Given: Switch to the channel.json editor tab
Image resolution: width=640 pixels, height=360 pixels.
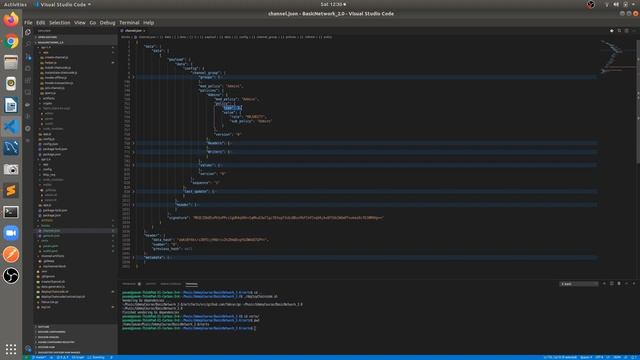Looking at the screenshot, I should pyautogui.click(x=133, y=31).
